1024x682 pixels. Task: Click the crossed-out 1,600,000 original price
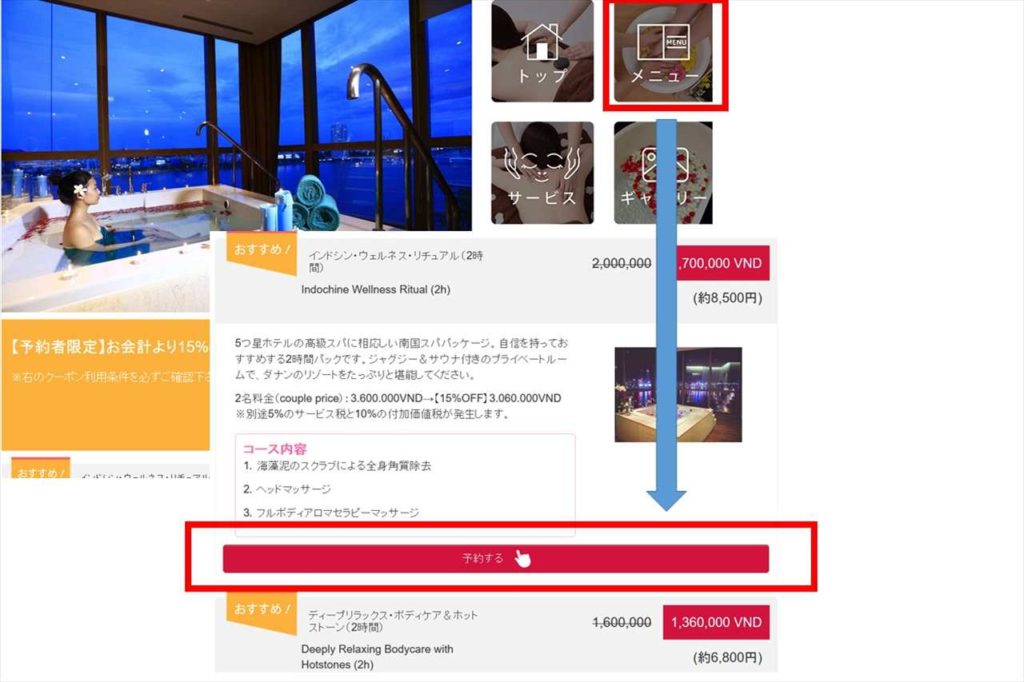[x=621, y=623]
